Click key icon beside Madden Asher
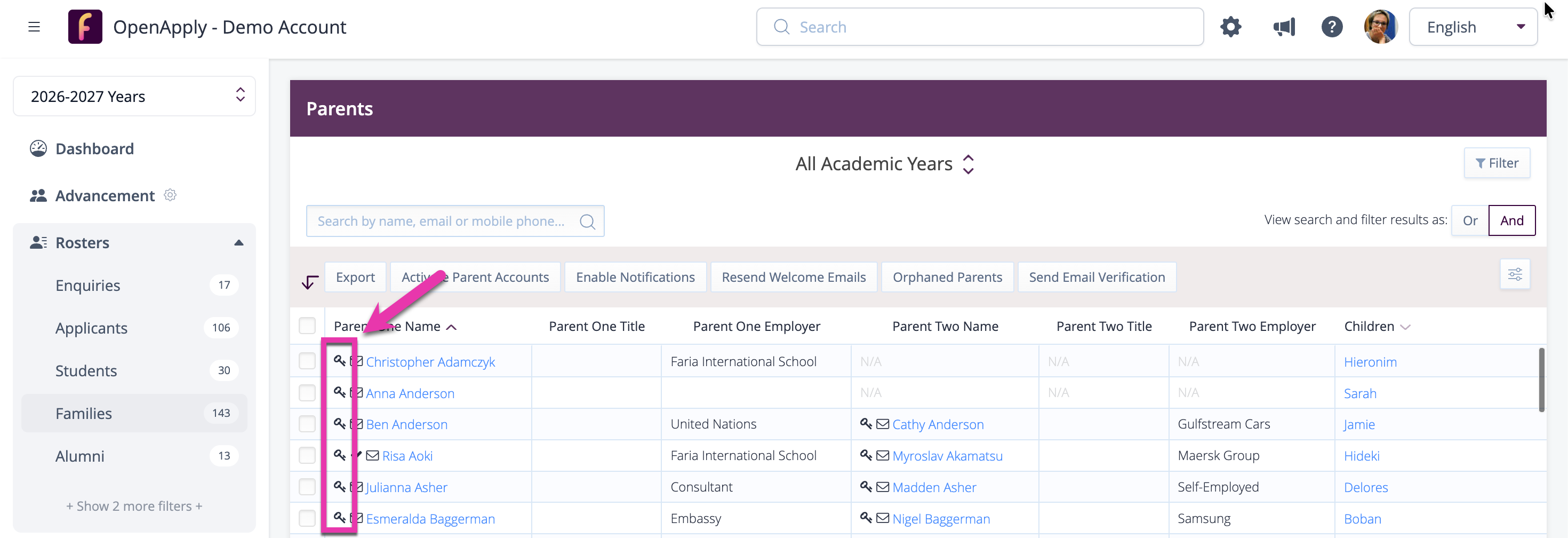Image resolution: width=1568 pixels, height=538 pixels. 866,487
